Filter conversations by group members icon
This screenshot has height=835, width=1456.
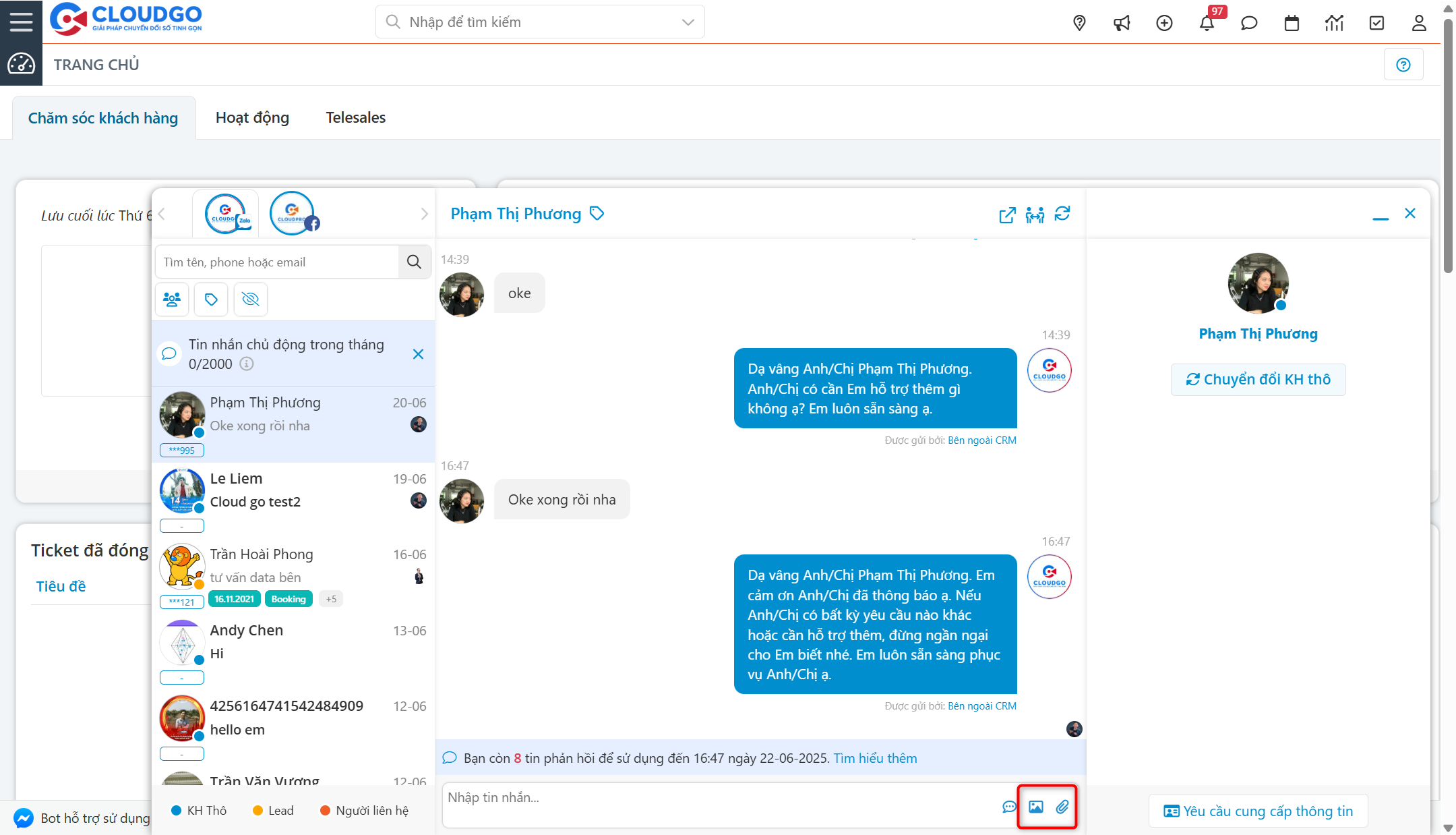click(172, 299)
